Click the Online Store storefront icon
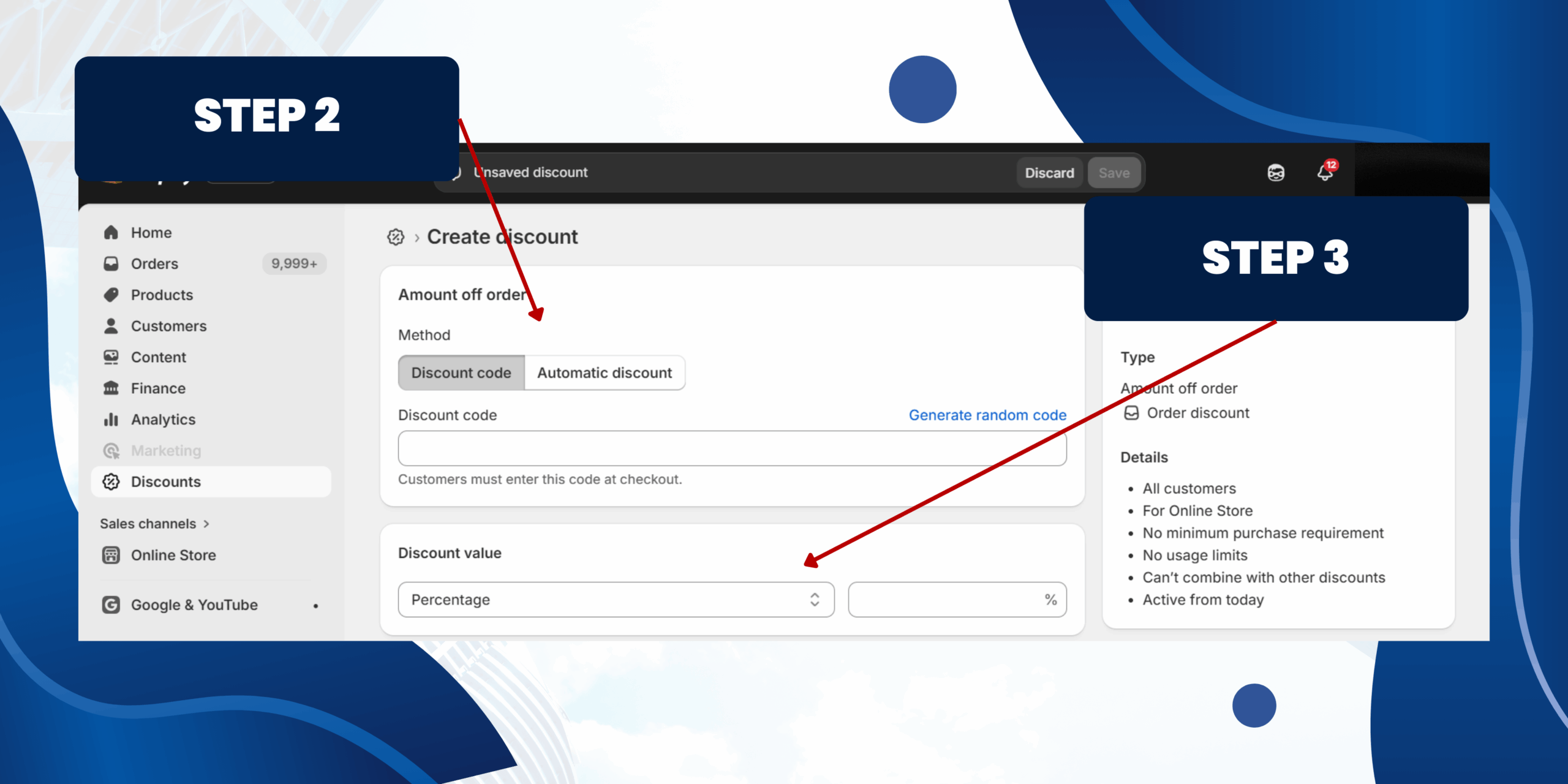Viewport: 1568px width, 784px height. (111, 555)
